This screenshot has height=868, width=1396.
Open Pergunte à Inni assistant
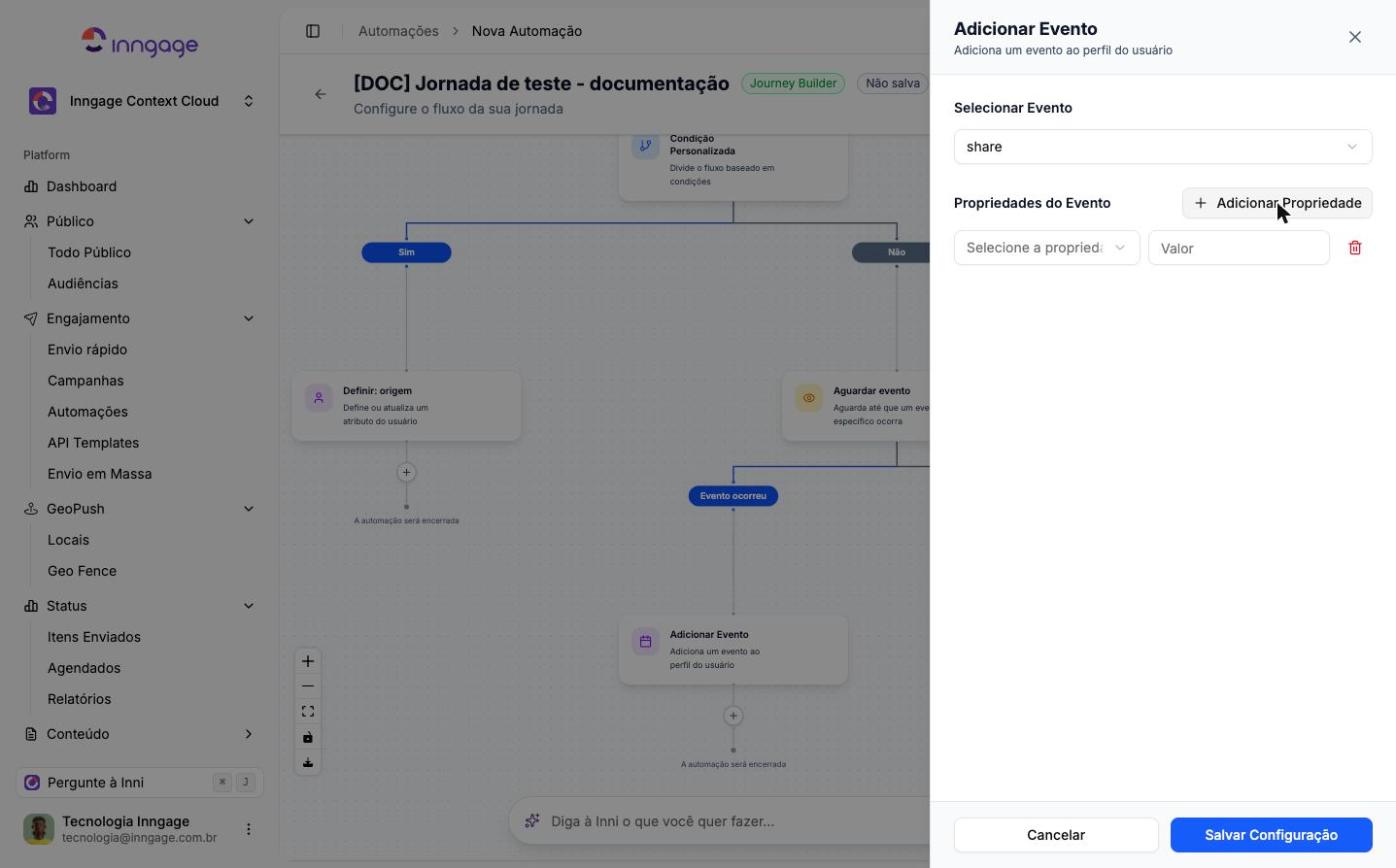coord(140,782)
